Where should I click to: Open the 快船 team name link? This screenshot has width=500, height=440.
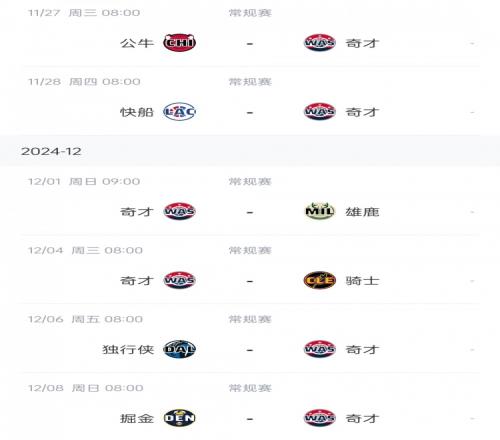pos(137,112)
